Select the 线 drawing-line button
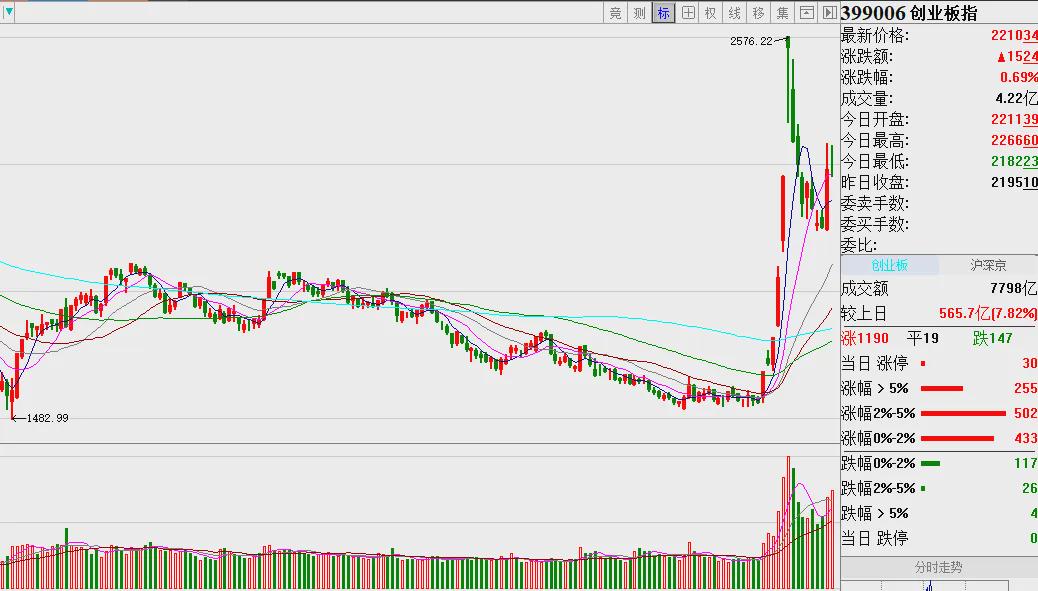Viewport: 1038px width, 591px height. click(x=734, y=13)
